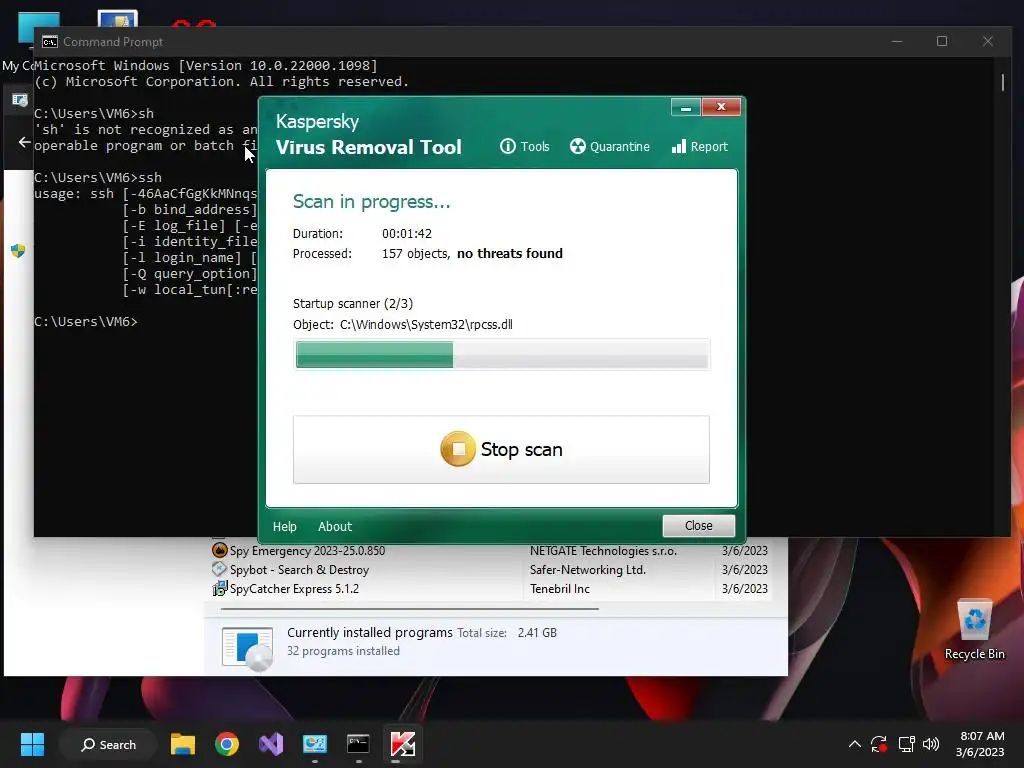Image resolution: width=1024 pixels, height=768 pixels.
Task: Click the network tray icon
Action: pos(906,744)
